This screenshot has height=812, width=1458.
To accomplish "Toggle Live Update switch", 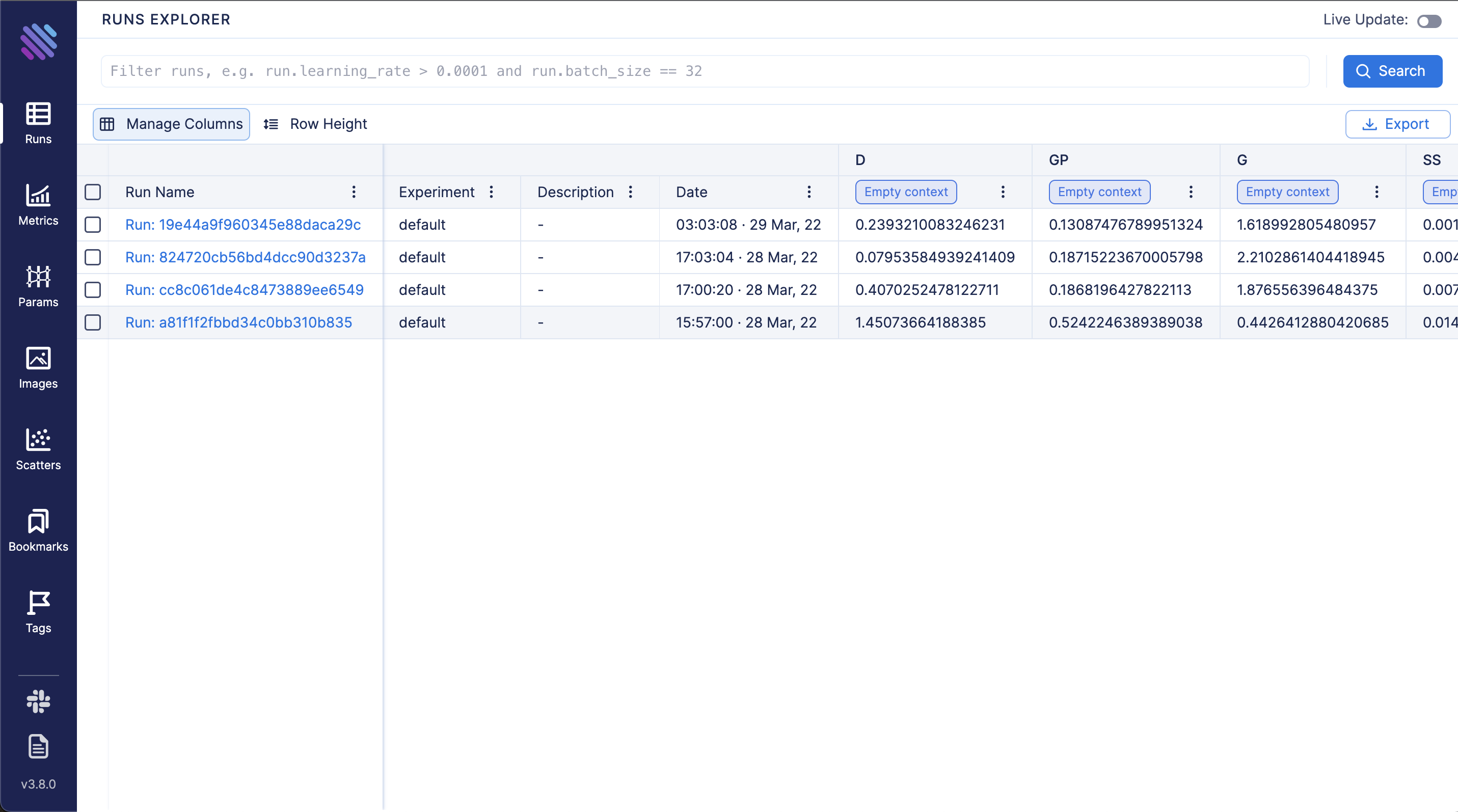I will coord(1429,21).
